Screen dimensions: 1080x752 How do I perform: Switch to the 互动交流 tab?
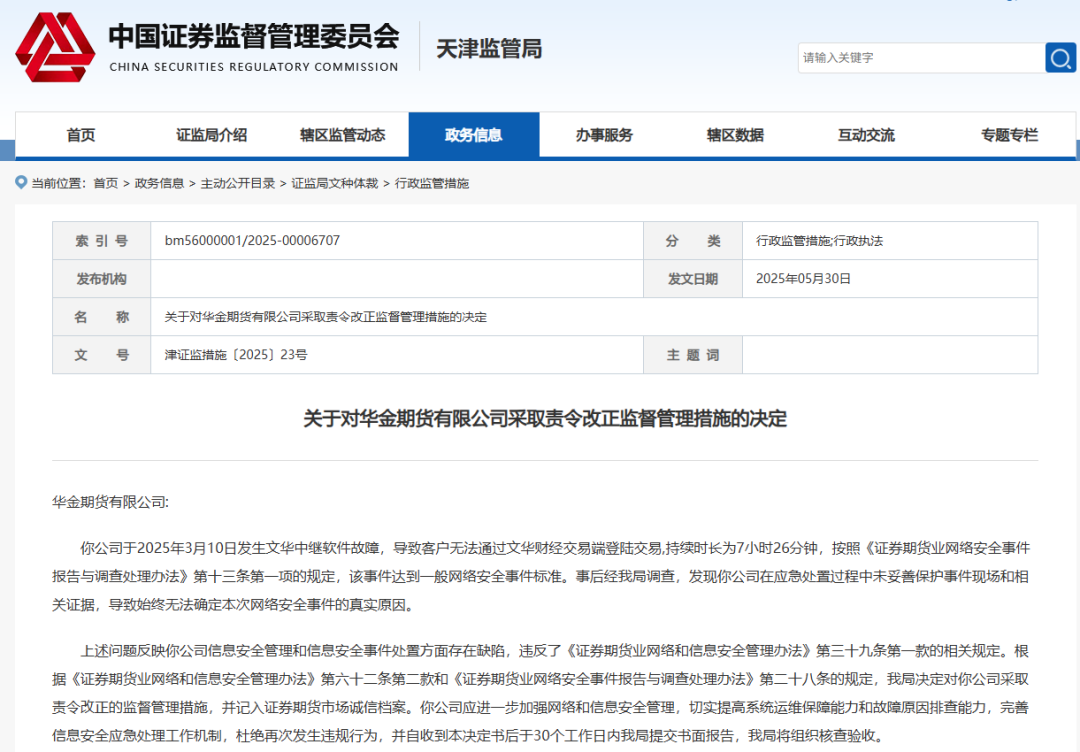[866, 135]
